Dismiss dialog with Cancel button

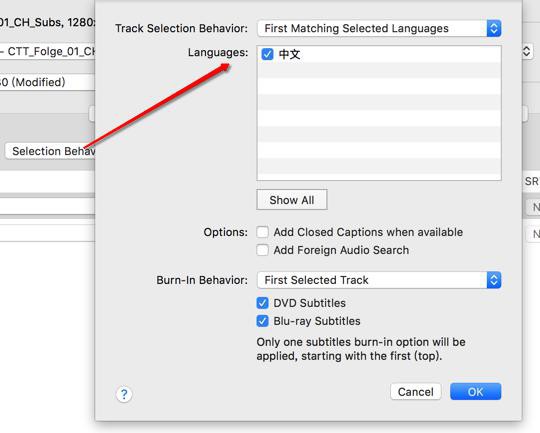(x=416, y=392)
